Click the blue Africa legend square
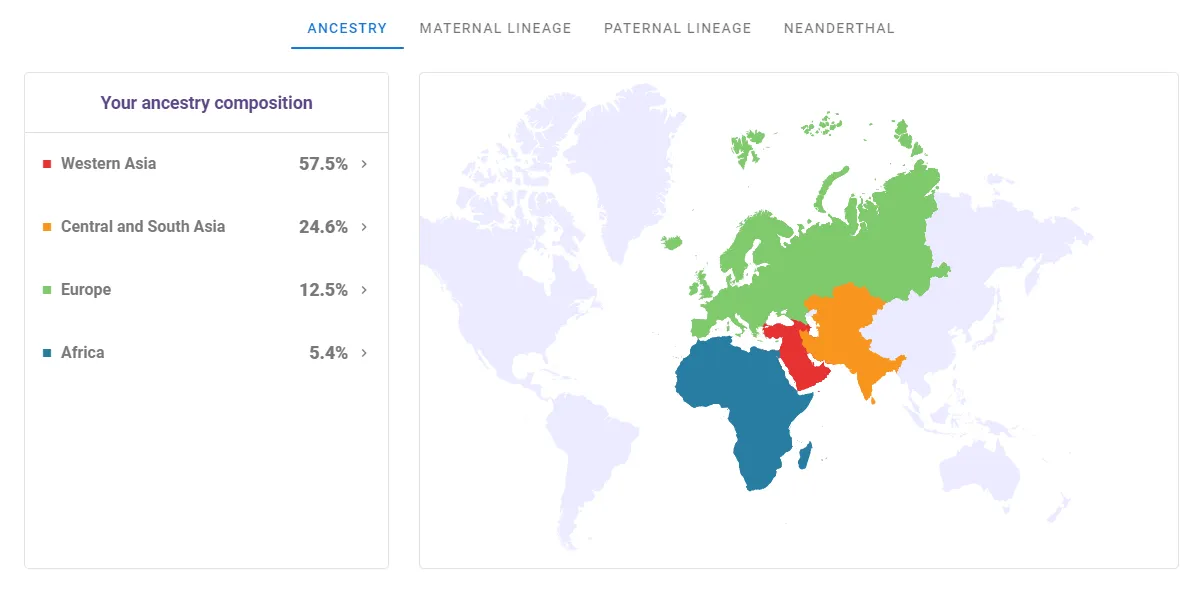This screenshot has width=1189, height=593. 46,352
